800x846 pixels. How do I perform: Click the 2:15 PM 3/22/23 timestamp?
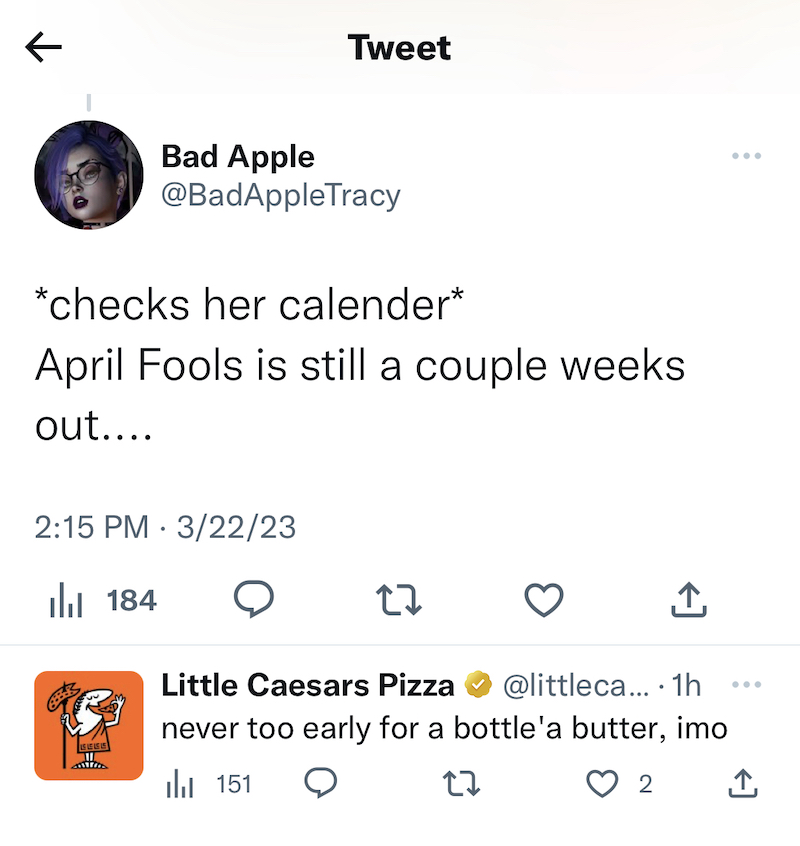(165, 527)
